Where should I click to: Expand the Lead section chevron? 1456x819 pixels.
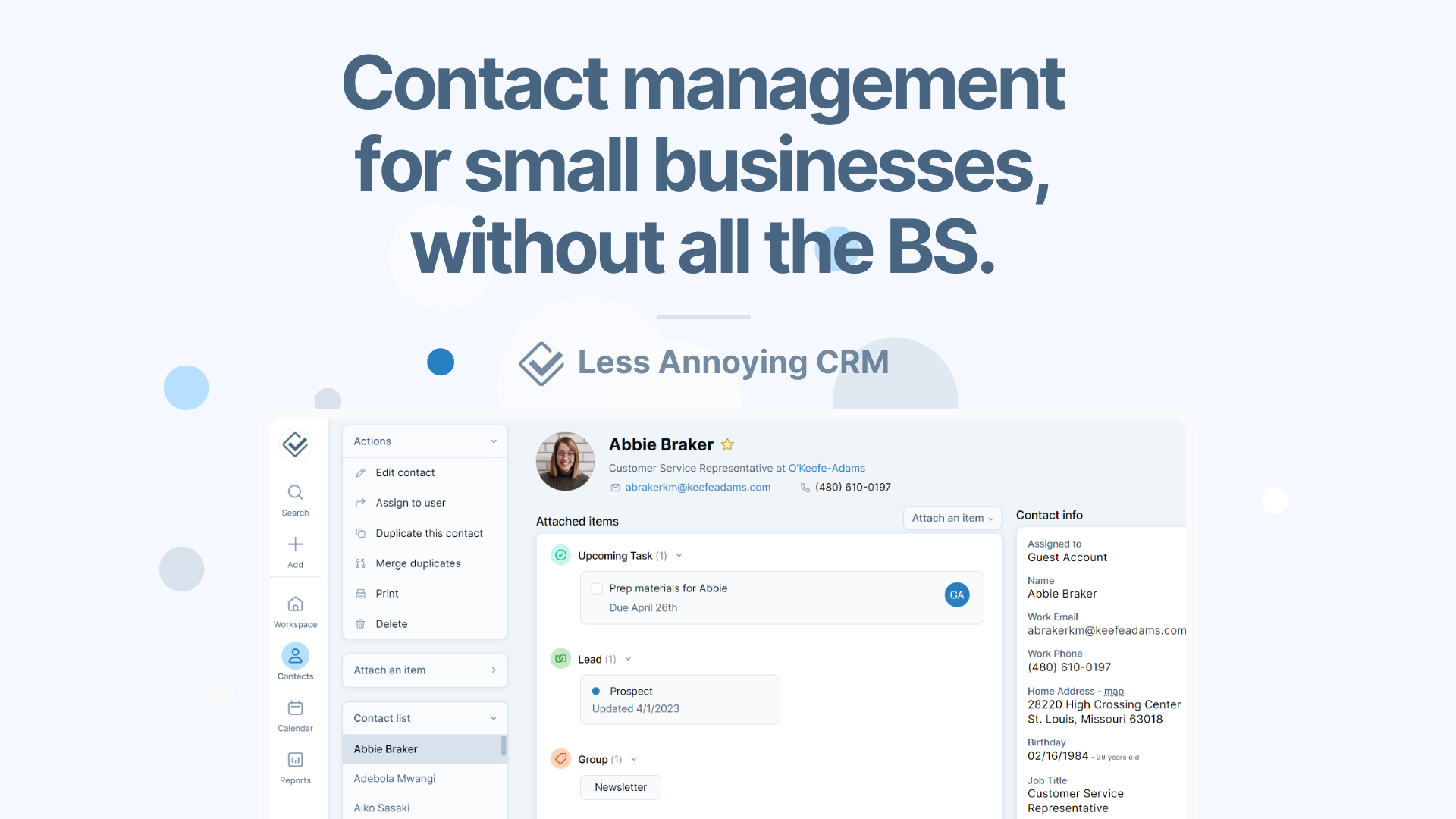tap(628, 658)
